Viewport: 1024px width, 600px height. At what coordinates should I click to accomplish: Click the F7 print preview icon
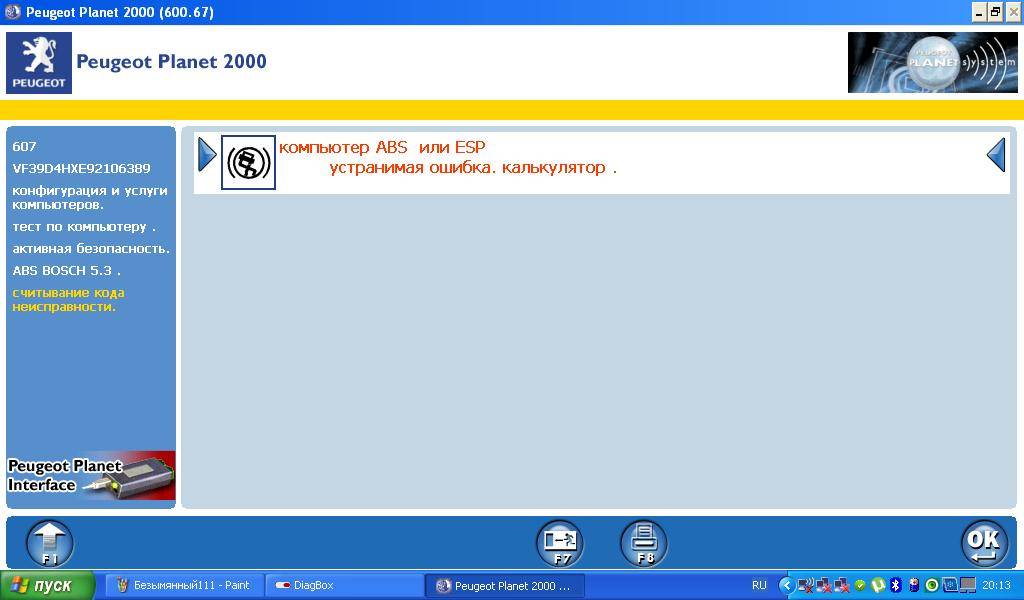(559, 540)
